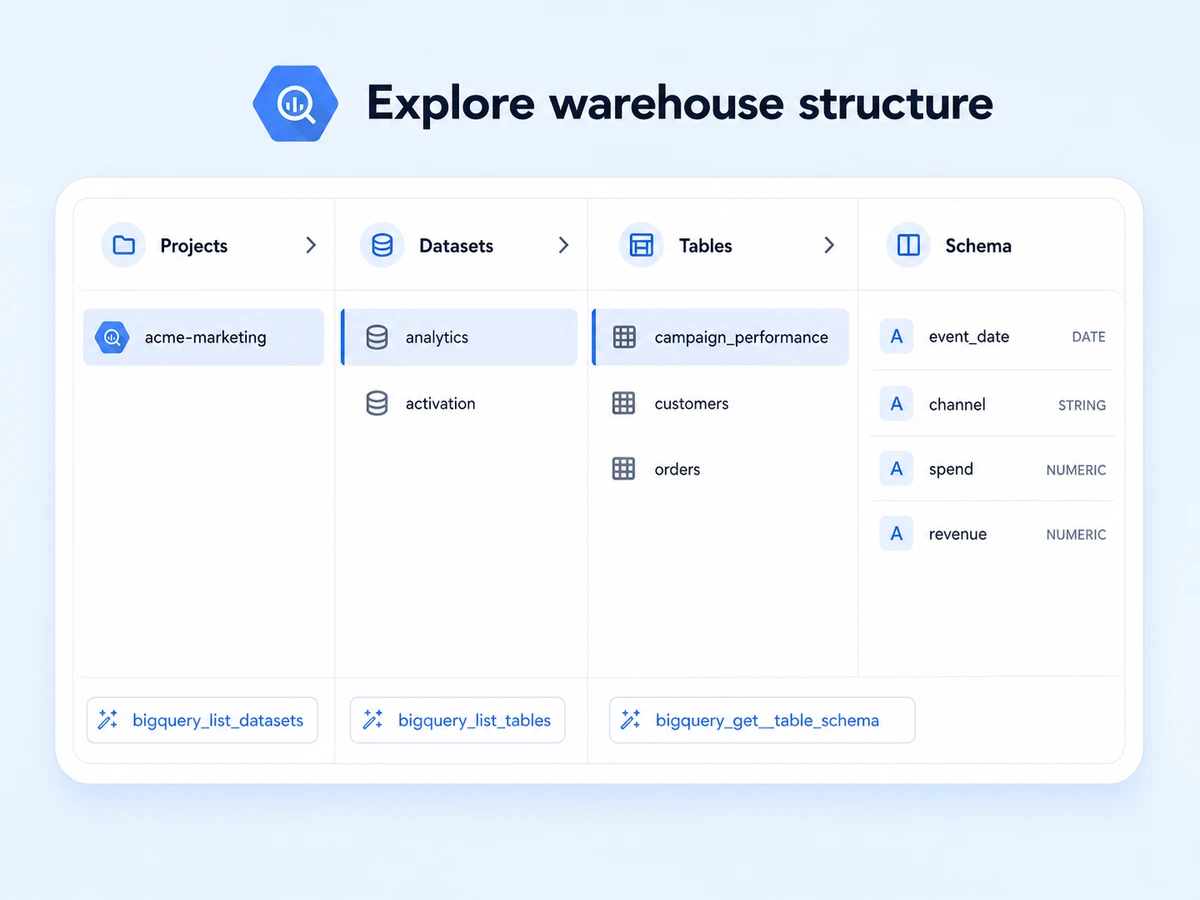Viewport: 1200px width, 900px height.
Task: Expand the chevron next to Projects
Action: point(311,245)
